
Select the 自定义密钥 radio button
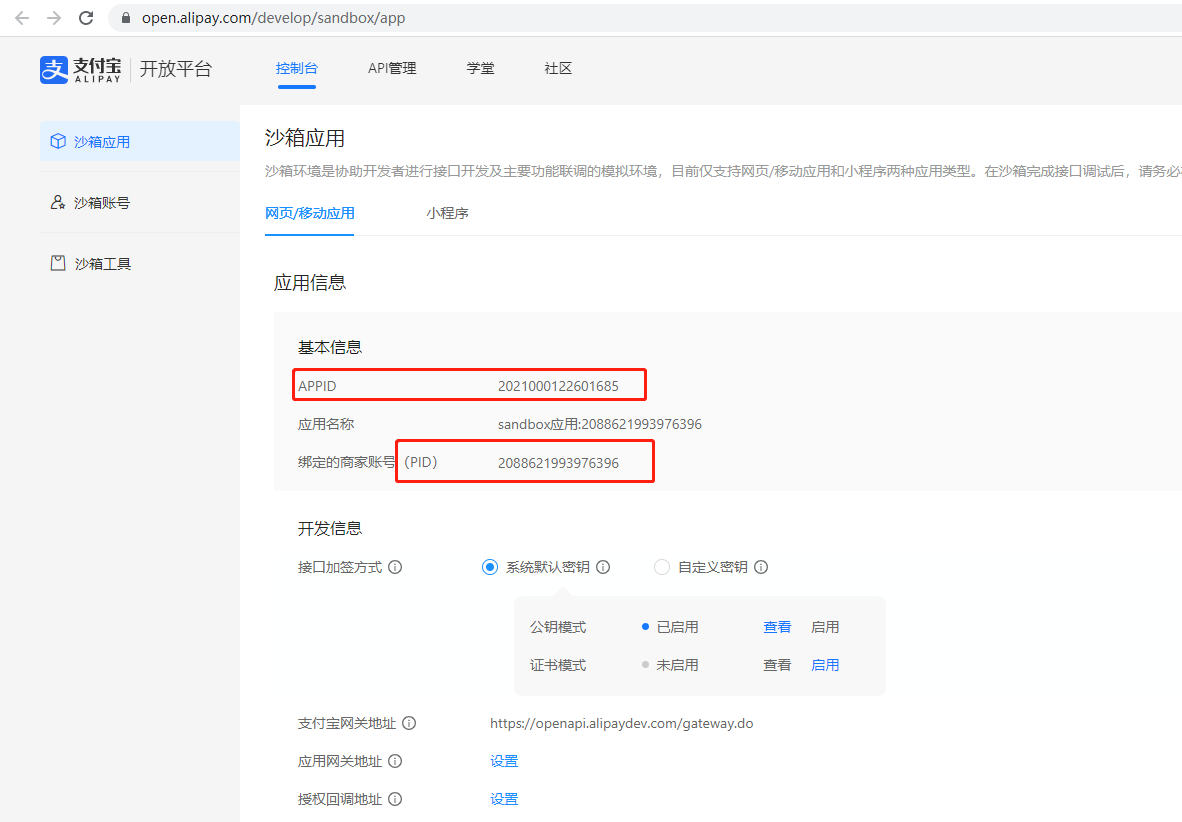[x=662, y=567]
